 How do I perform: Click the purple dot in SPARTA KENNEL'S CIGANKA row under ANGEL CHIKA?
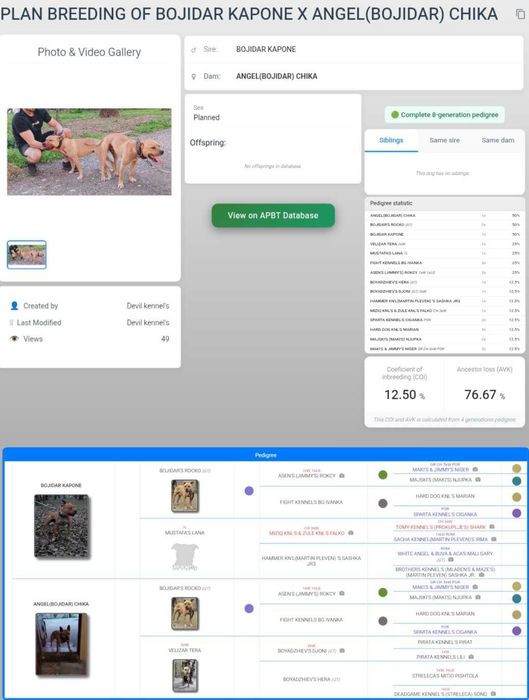pyautogui.click(x=517, y=631)
